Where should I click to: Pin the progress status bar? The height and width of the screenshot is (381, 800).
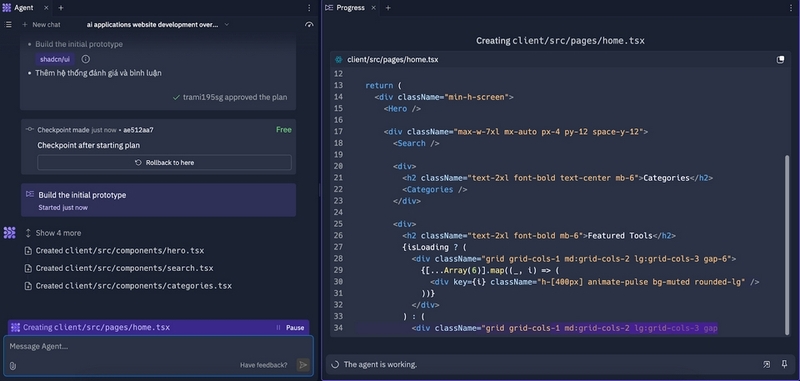pos(784,364)
